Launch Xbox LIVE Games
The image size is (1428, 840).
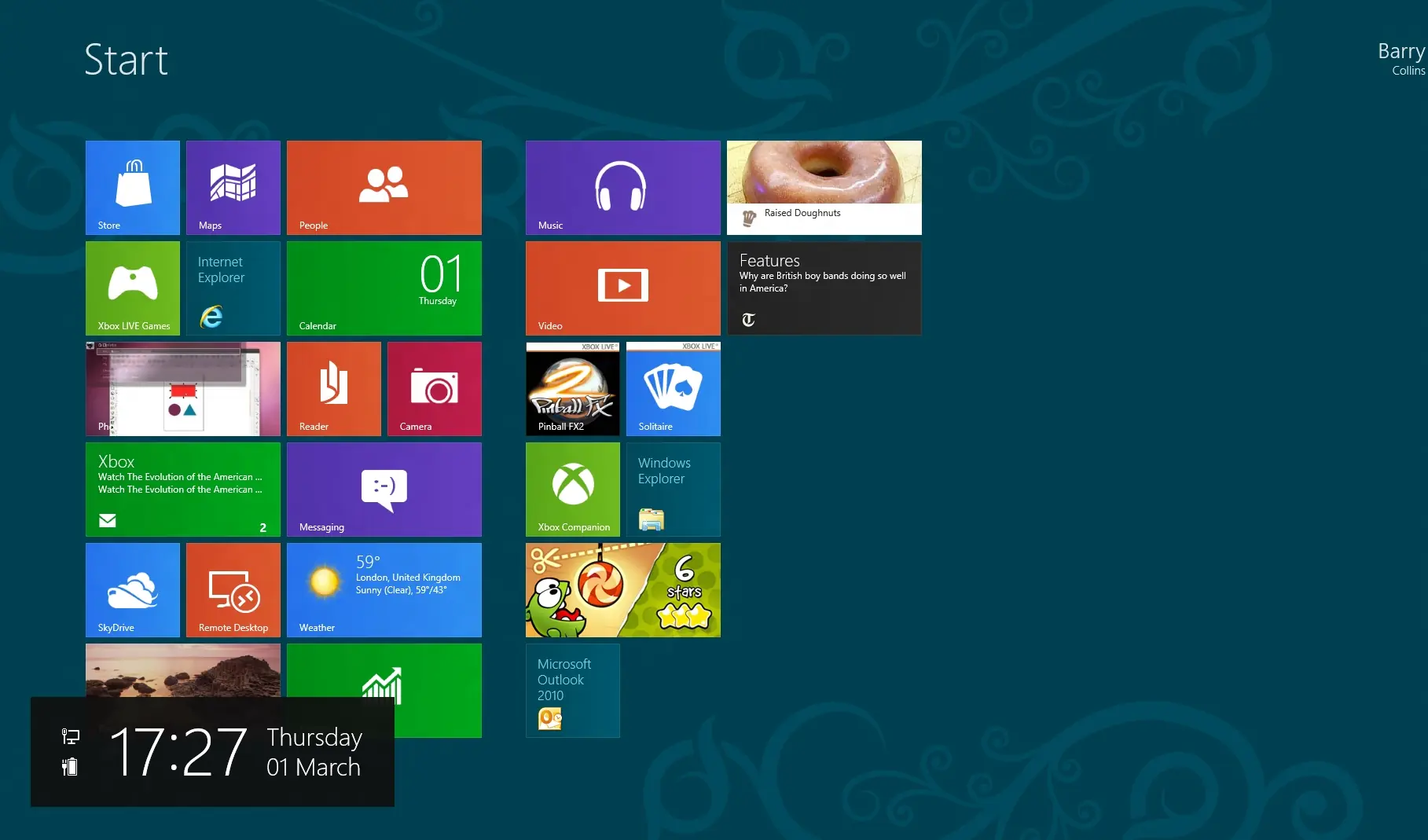133,288
